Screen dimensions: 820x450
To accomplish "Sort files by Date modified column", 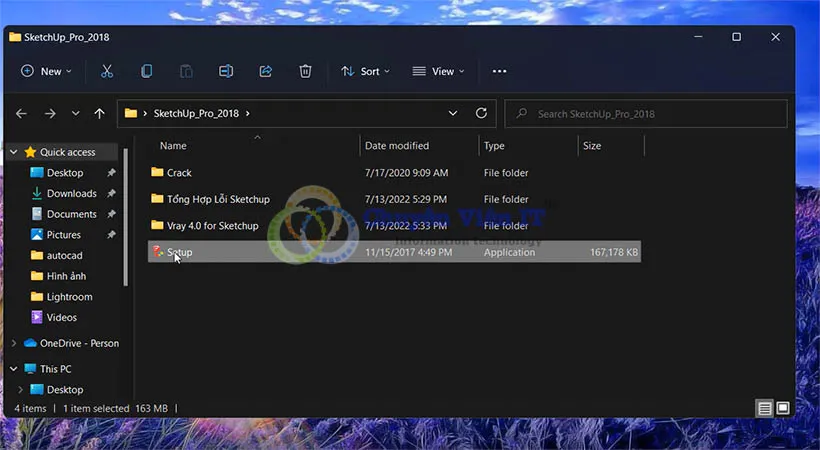I will tap(397, 146).
